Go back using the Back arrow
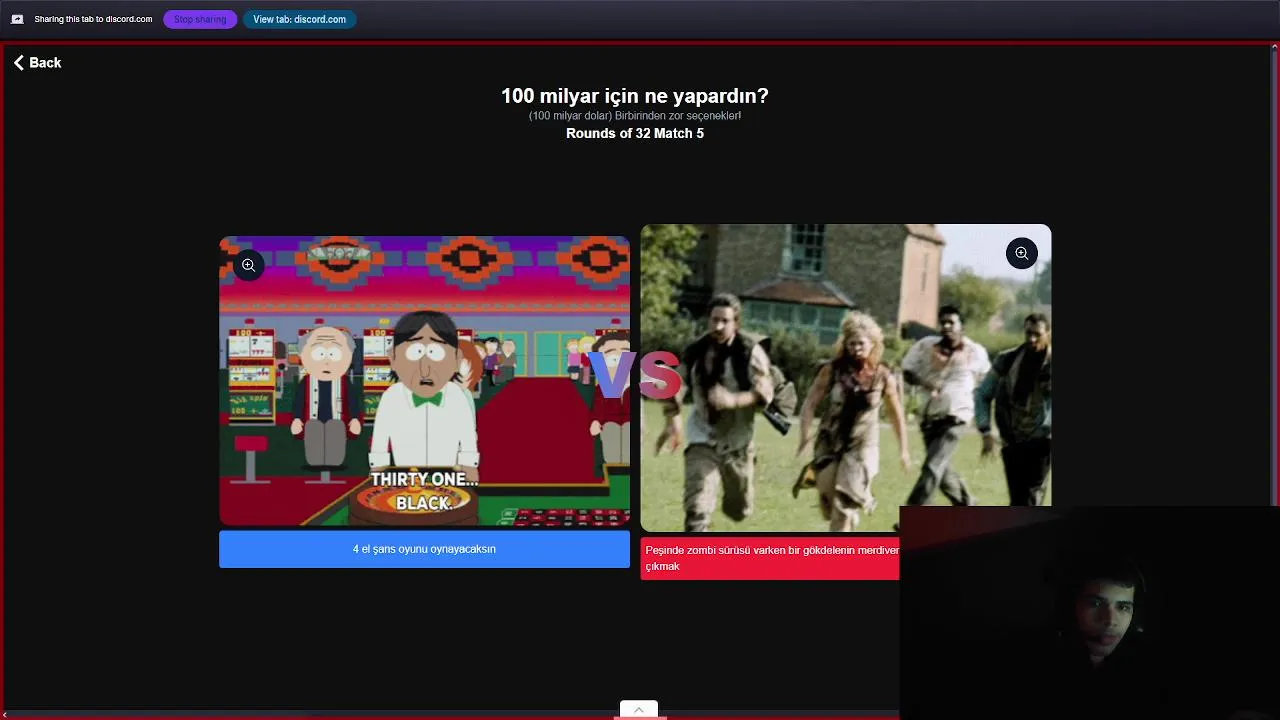The image size is (1280, 720). pos(37,63)
